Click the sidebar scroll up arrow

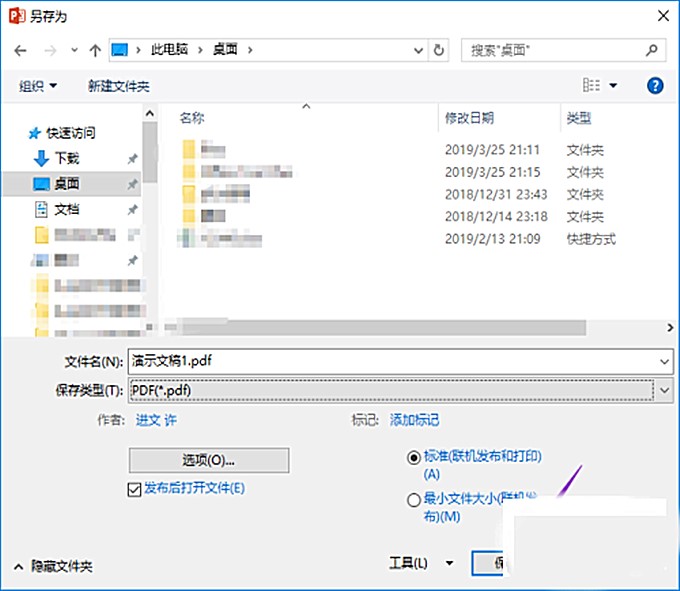[x=150, y=114]
